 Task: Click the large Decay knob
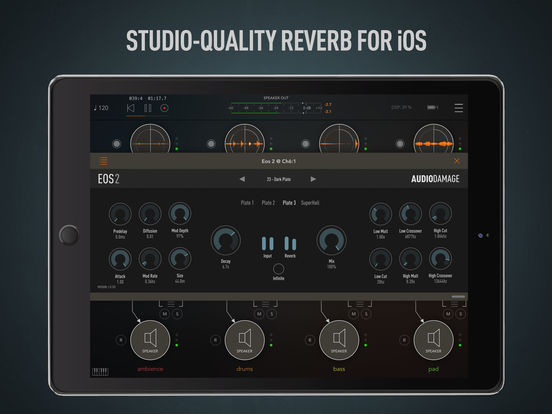[x=226, y=240]
